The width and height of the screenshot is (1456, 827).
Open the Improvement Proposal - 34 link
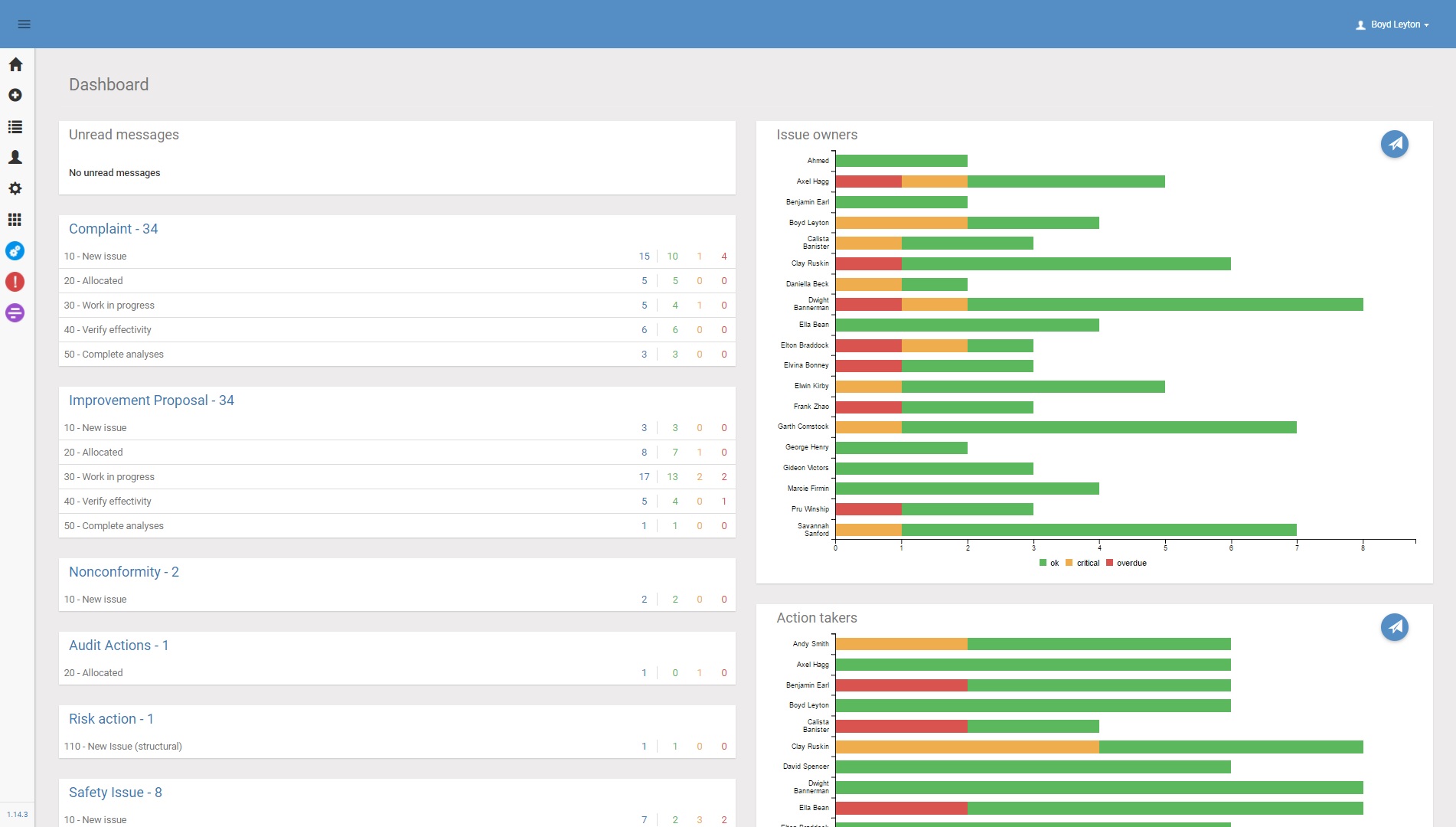point(152,400)
